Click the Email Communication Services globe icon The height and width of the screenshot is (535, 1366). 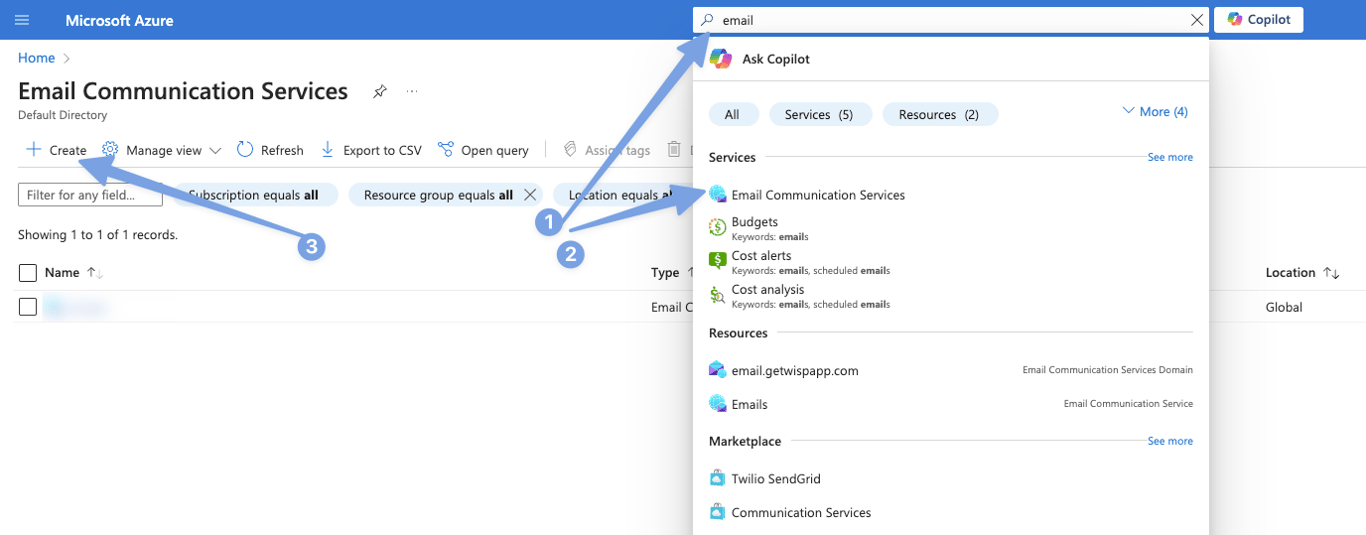pos(717,195)
